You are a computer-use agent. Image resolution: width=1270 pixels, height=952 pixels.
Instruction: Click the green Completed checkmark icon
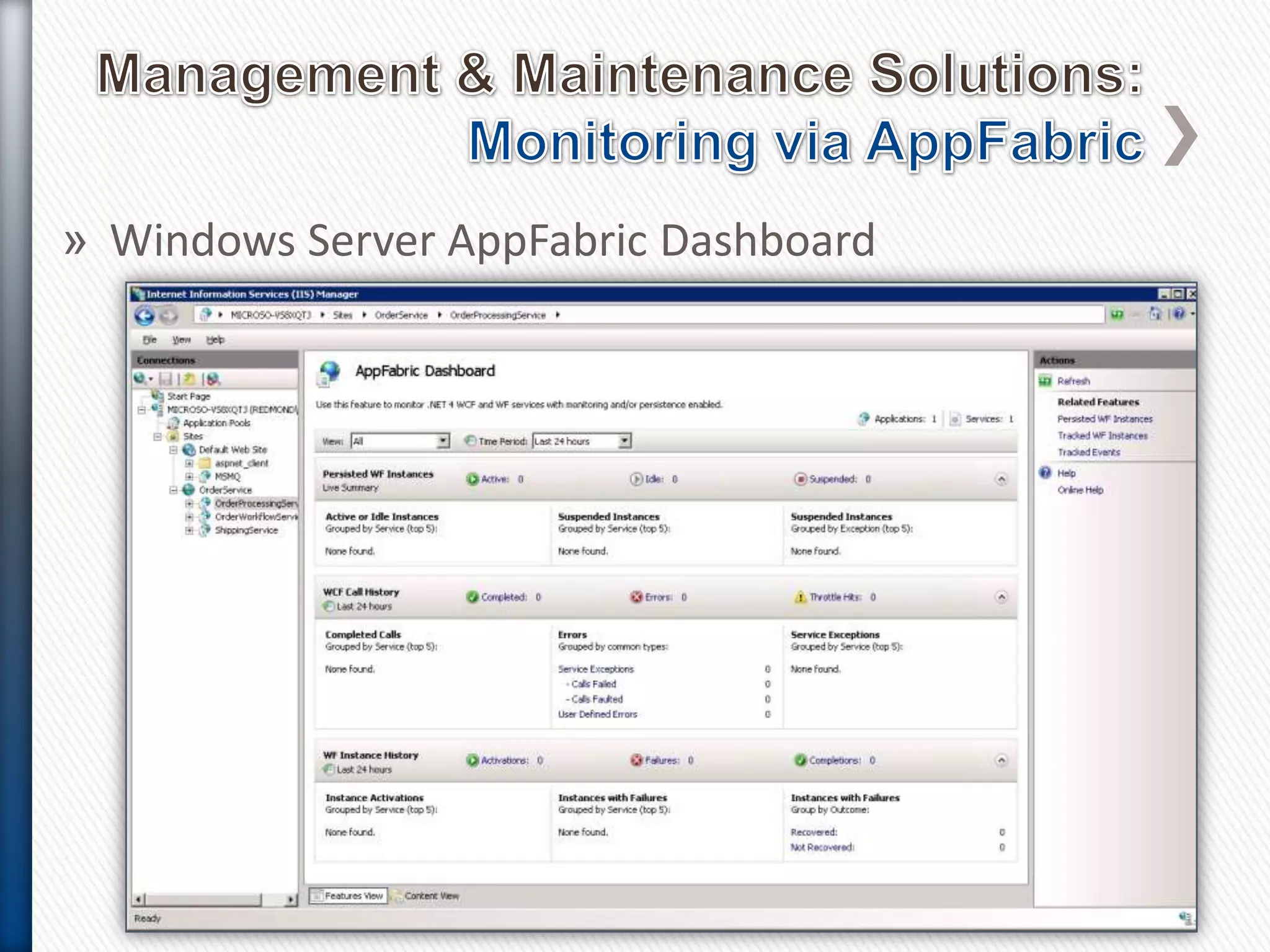coord(473,597)
